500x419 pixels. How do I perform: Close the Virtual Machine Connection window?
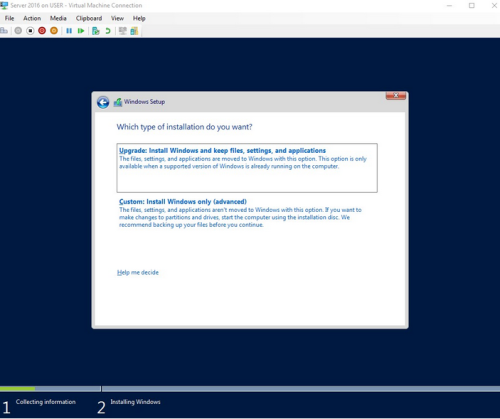tap(494, 5)
